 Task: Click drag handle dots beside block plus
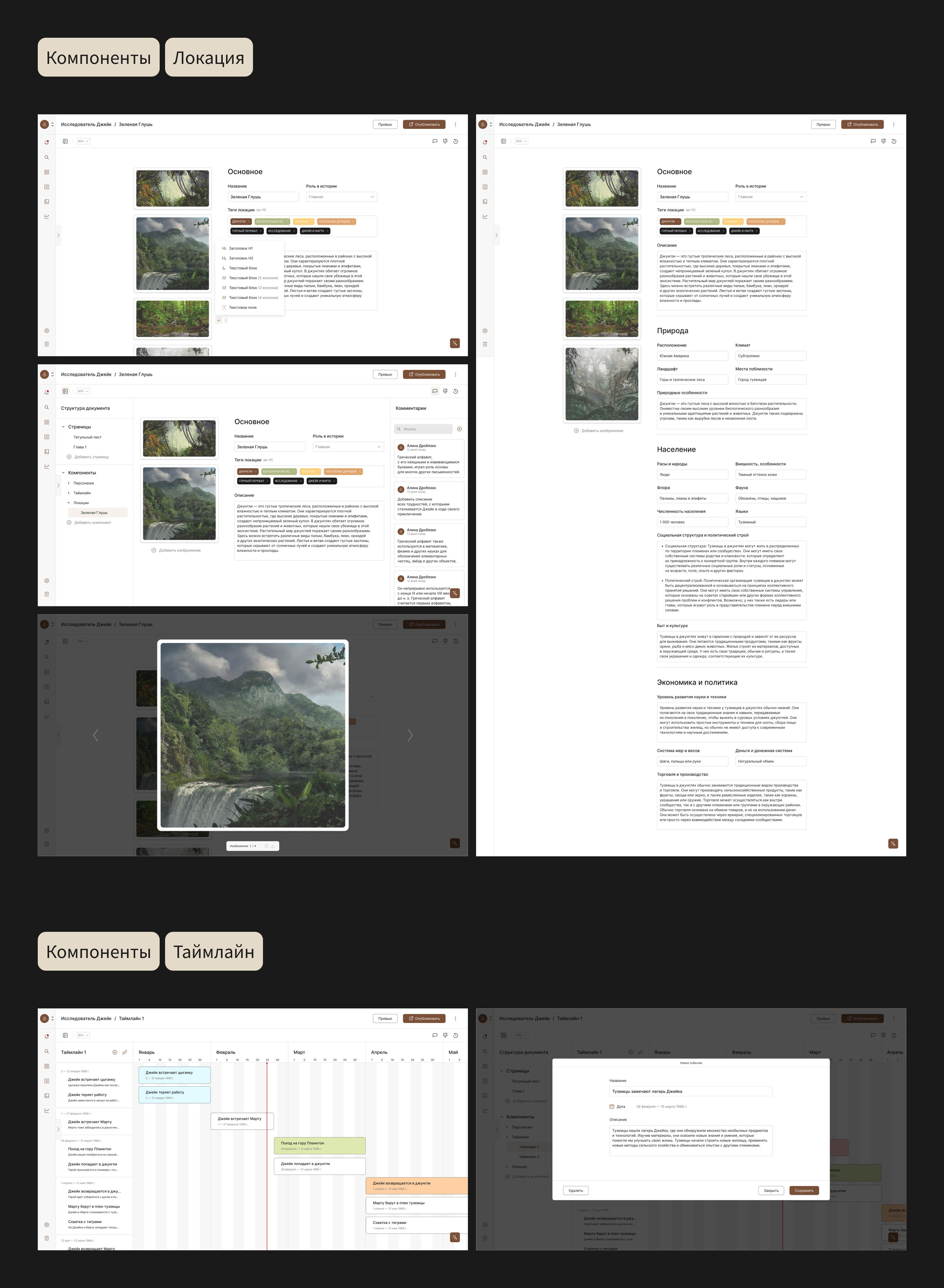[226, 321]
